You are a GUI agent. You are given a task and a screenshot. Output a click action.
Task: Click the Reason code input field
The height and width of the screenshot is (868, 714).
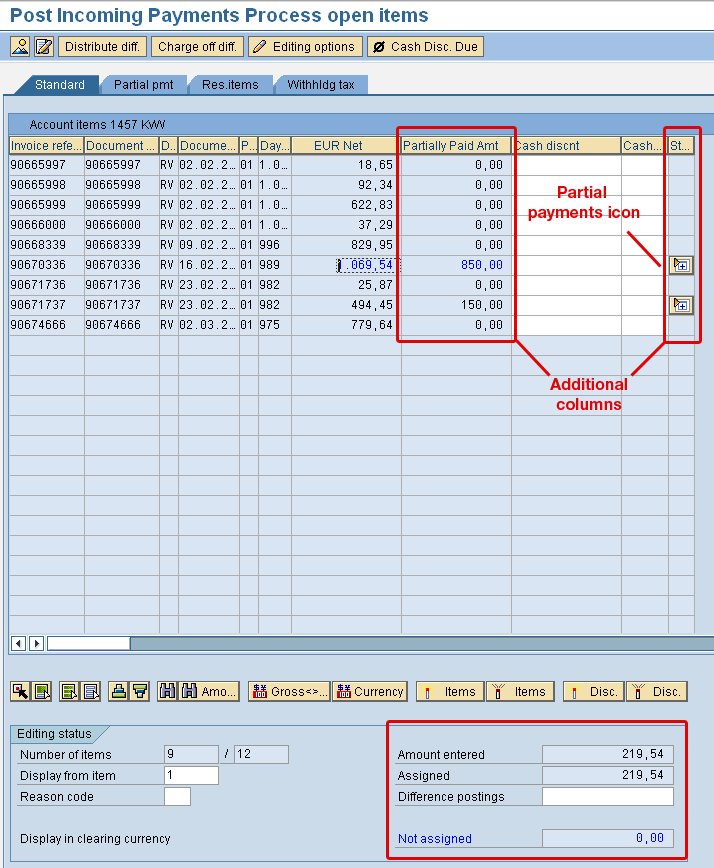[177, 797]
